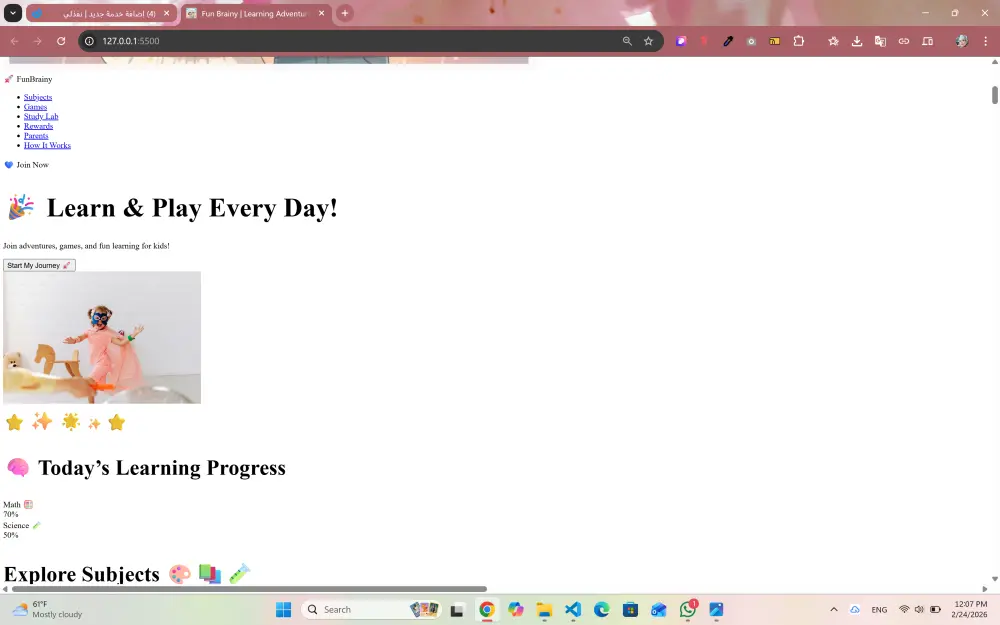The image size is (1000, 625).
Task: Click the horizontal scrollbar thumb
Action: click(x=249, y=589)
